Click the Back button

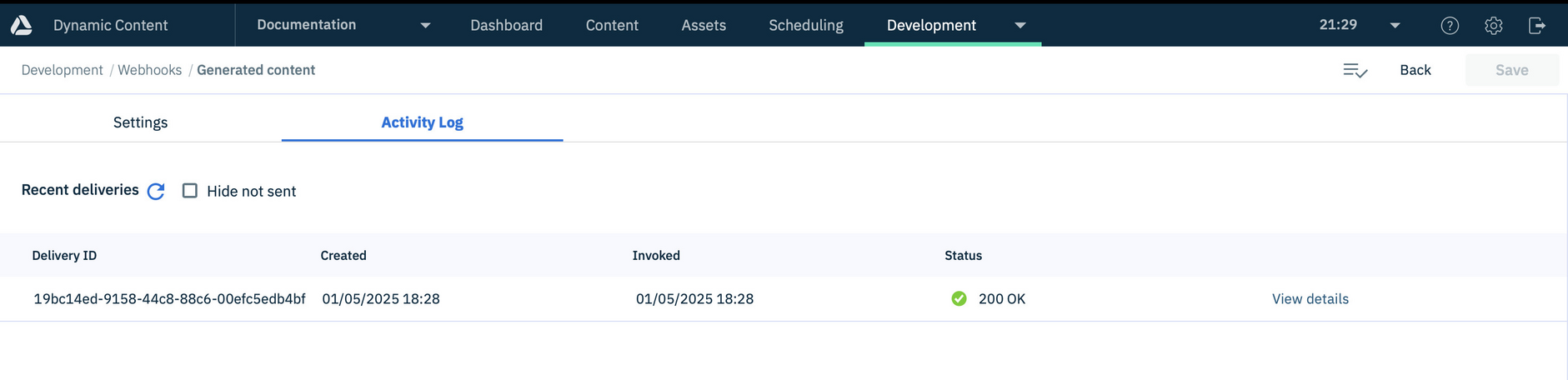point(1415,70)
